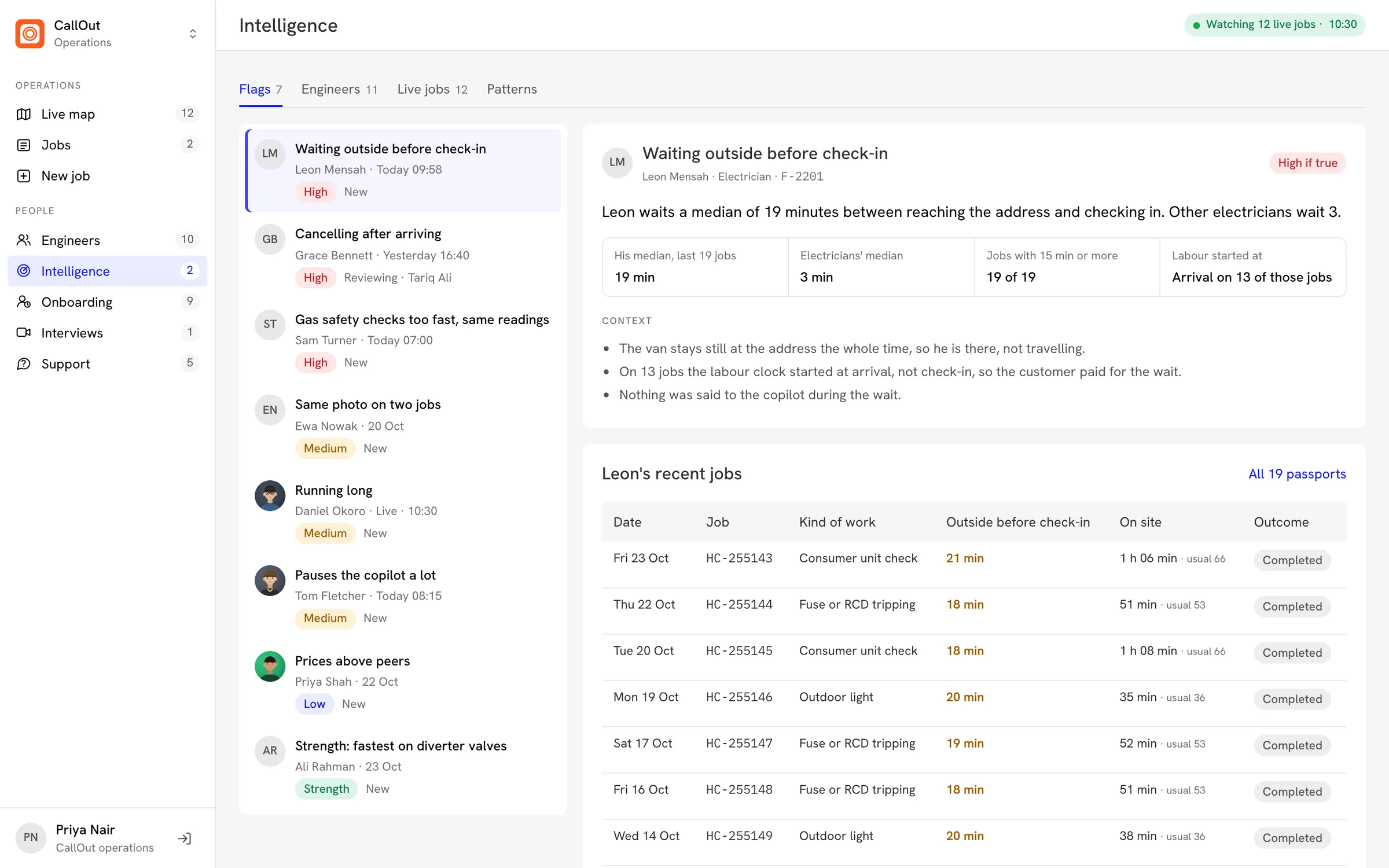Click Tom Fletcher's avatar thumbnail

coord(270,581)
